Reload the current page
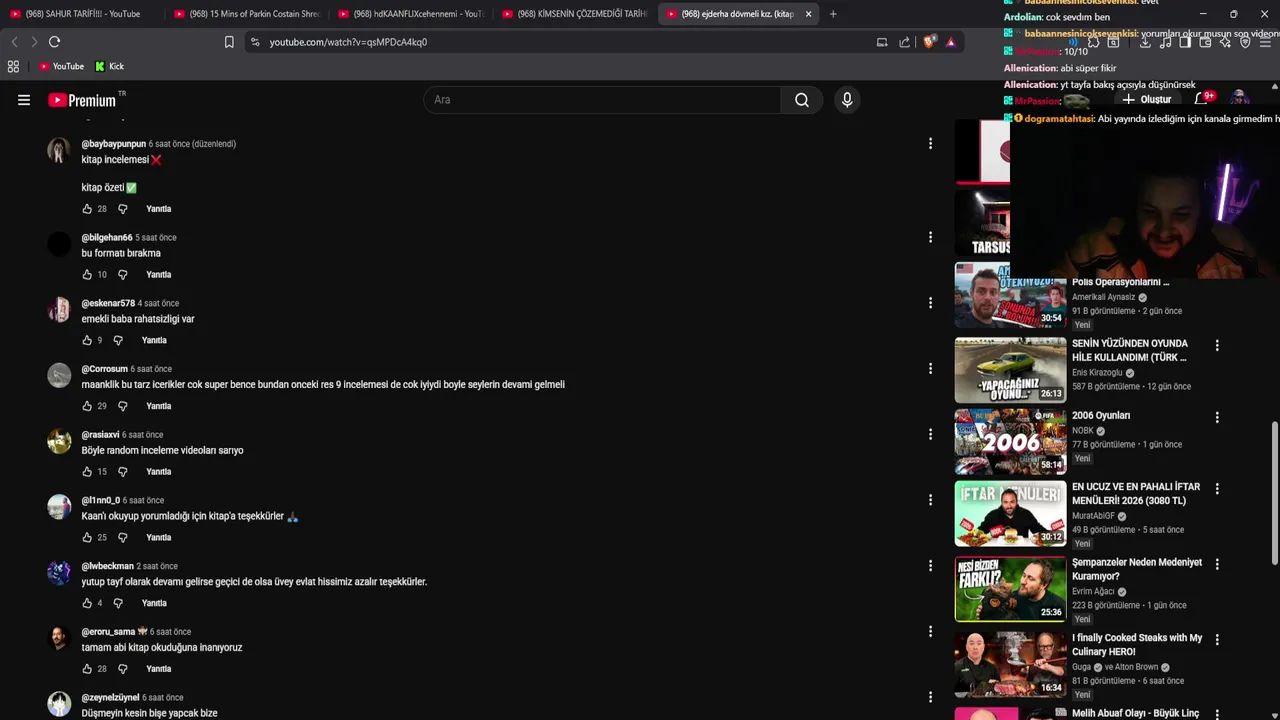This screenshot has height=720, width=1280. (x=54, y=42)
